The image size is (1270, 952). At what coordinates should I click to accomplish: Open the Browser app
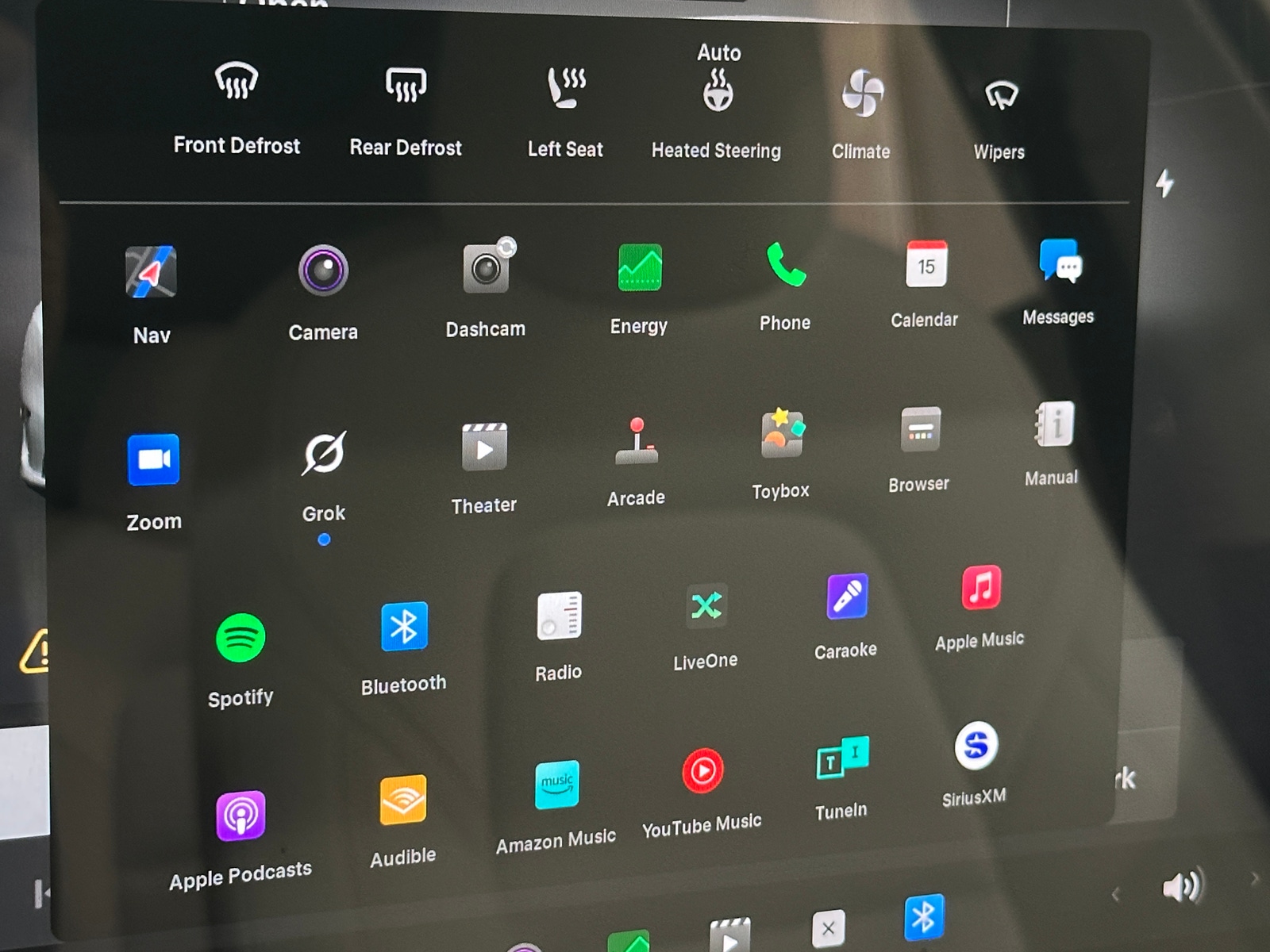921,428
